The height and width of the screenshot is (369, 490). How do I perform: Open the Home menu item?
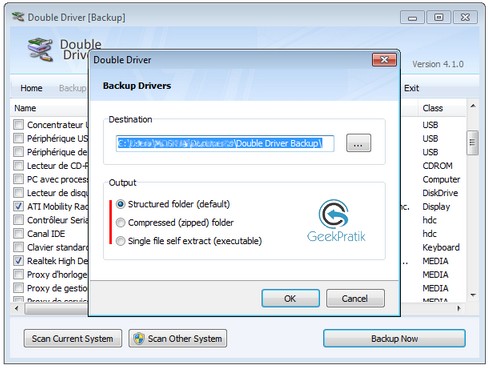click(x=31, y=88)
